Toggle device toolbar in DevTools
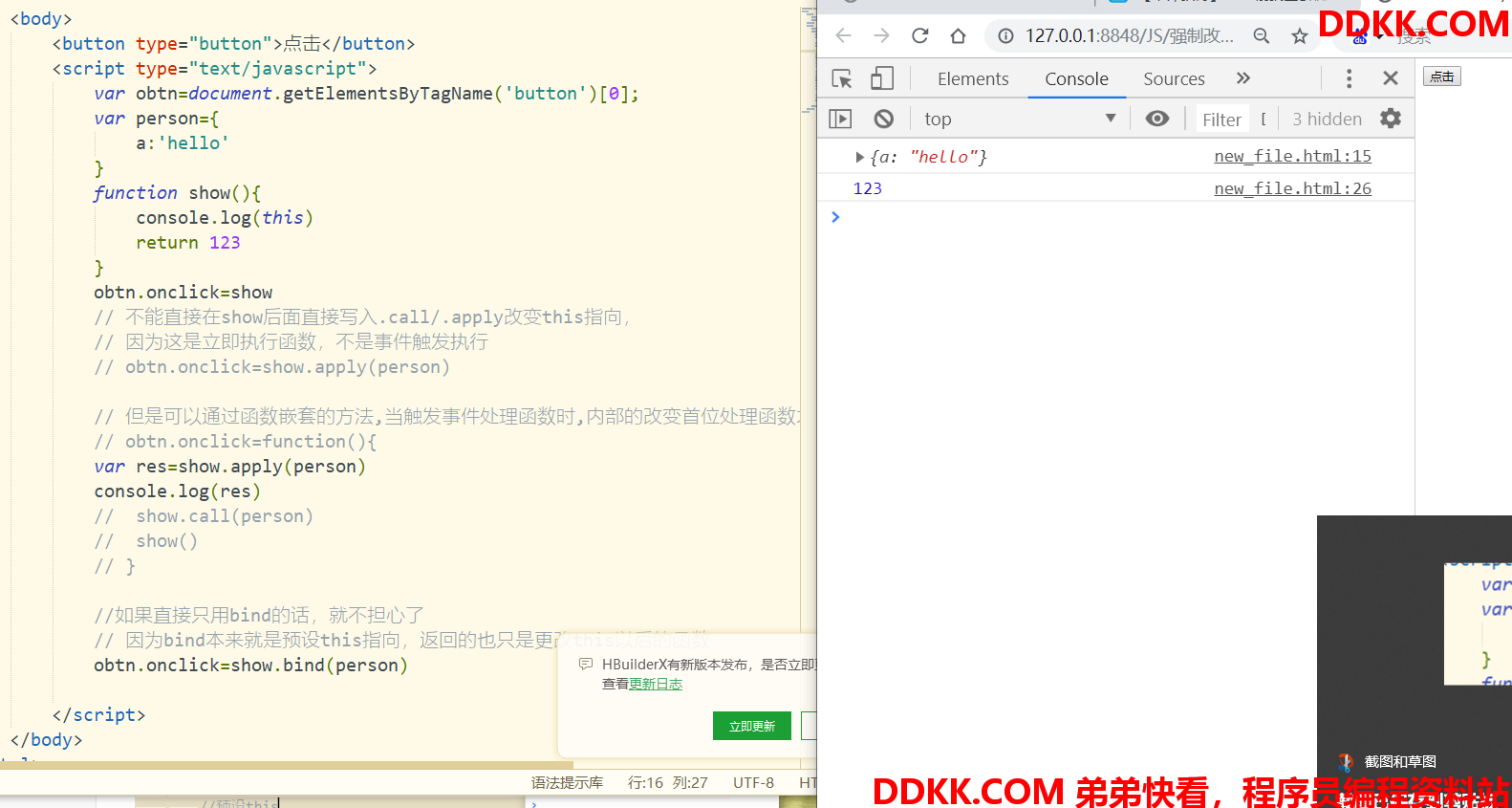1512x808 pixels. (x=882, y=78)
